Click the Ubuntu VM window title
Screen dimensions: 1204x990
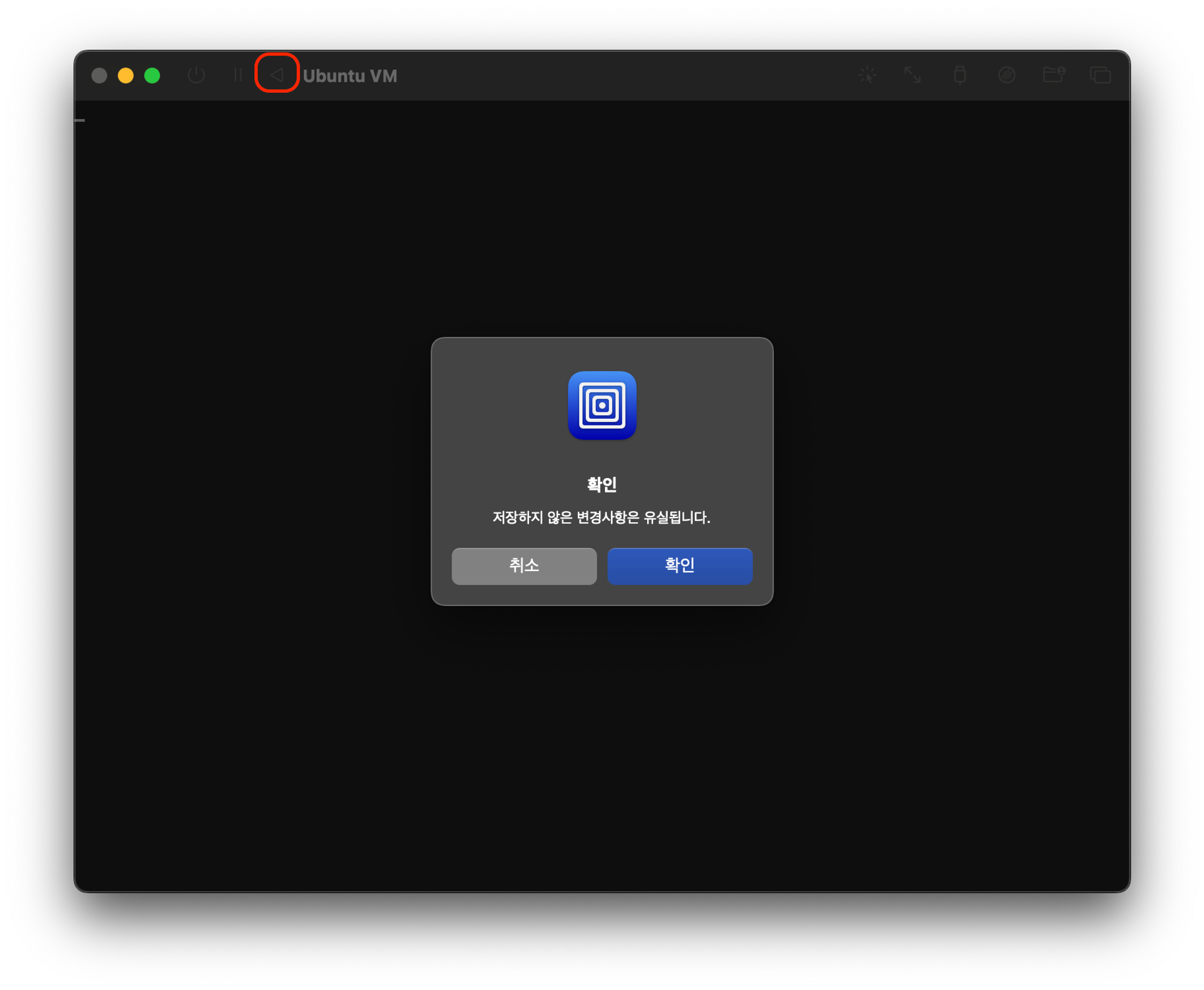pos(350,76)
